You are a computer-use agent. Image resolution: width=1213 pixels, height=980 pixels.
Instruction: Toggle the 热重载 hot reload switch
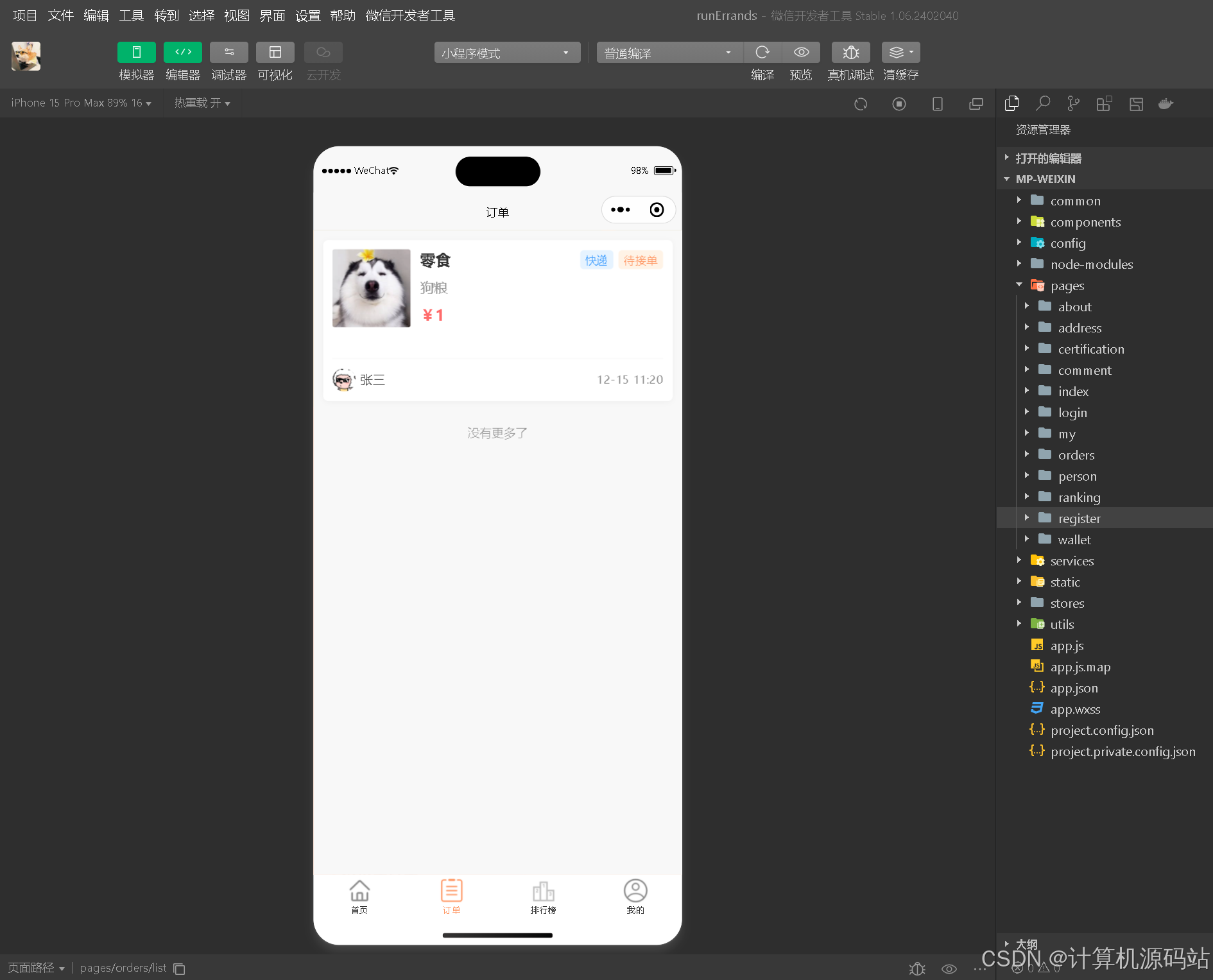[x=202, y=103]
